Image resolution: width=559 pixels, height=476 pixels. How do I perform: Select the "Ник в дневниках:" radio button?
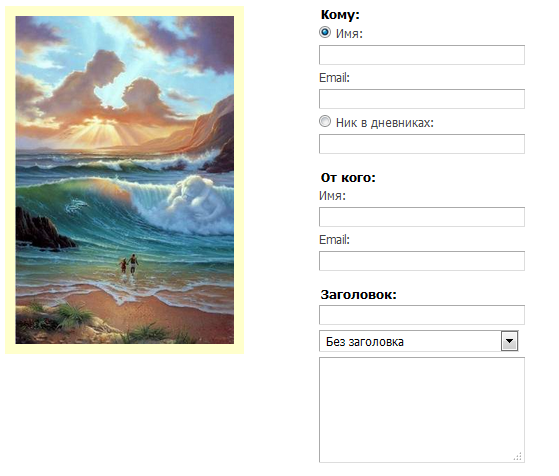click(325, 121)
